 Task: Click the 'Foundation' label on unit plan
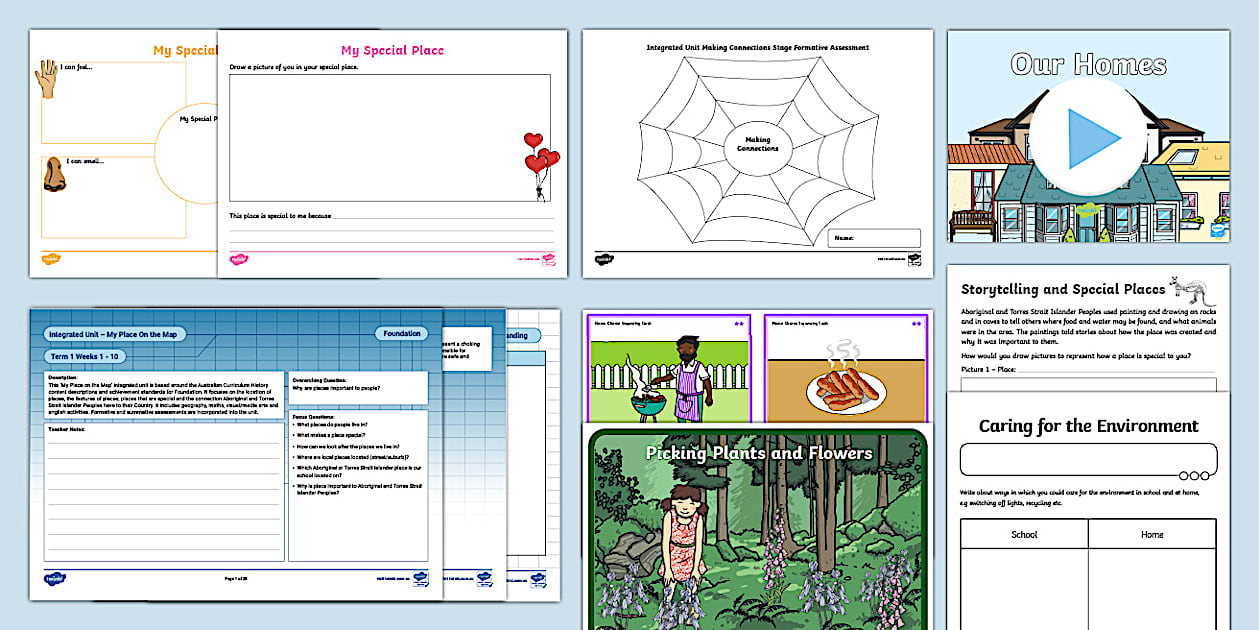click(401, 334)
